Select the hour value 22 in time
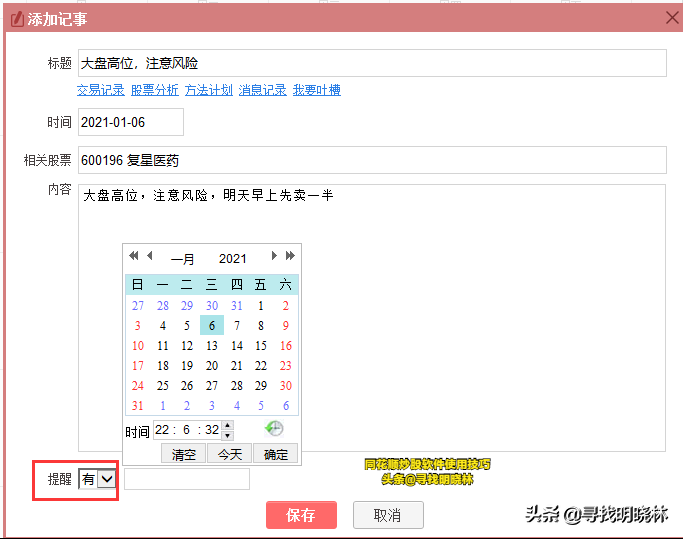This screenshot has height=539, width=683. point(162,430)
